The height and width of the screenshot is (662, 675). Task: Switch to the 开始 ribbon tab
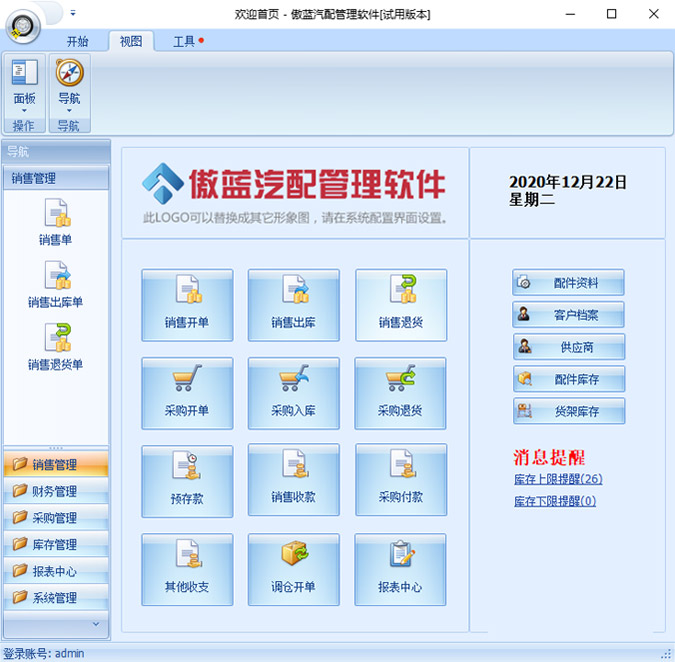77,41
